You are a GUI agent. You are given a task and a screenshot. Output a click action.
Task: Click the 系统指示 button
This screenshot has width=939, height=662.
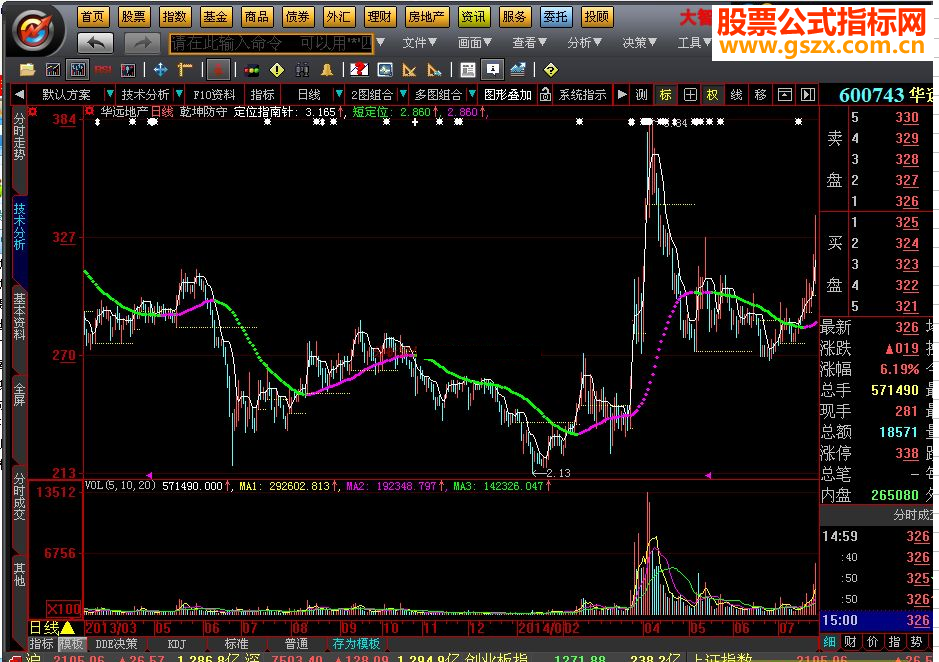coord(582,95)
